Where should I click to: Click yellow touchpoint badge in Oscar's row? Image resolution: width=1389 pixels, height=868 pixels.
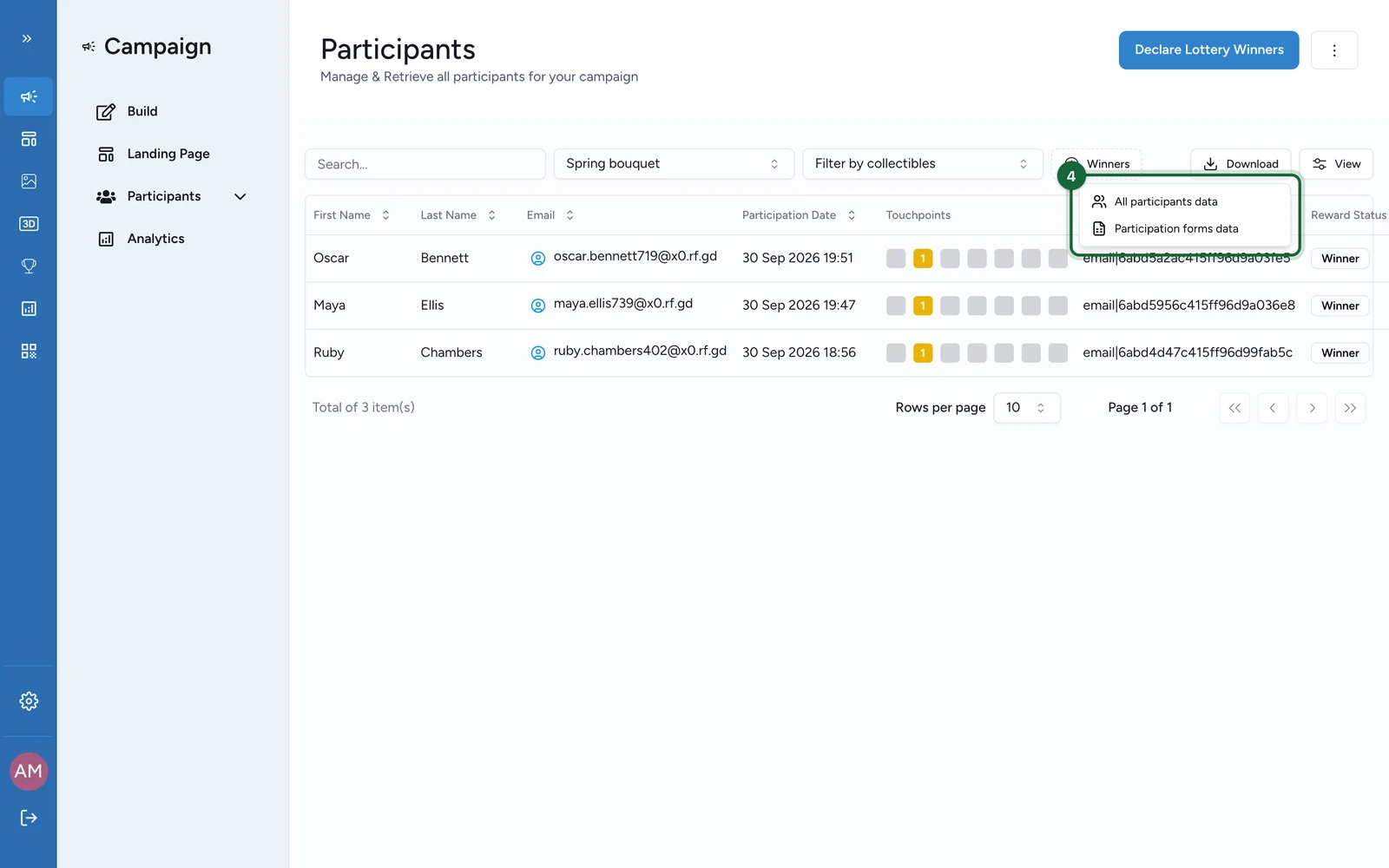pyautogui.click(x=923, y=259)
